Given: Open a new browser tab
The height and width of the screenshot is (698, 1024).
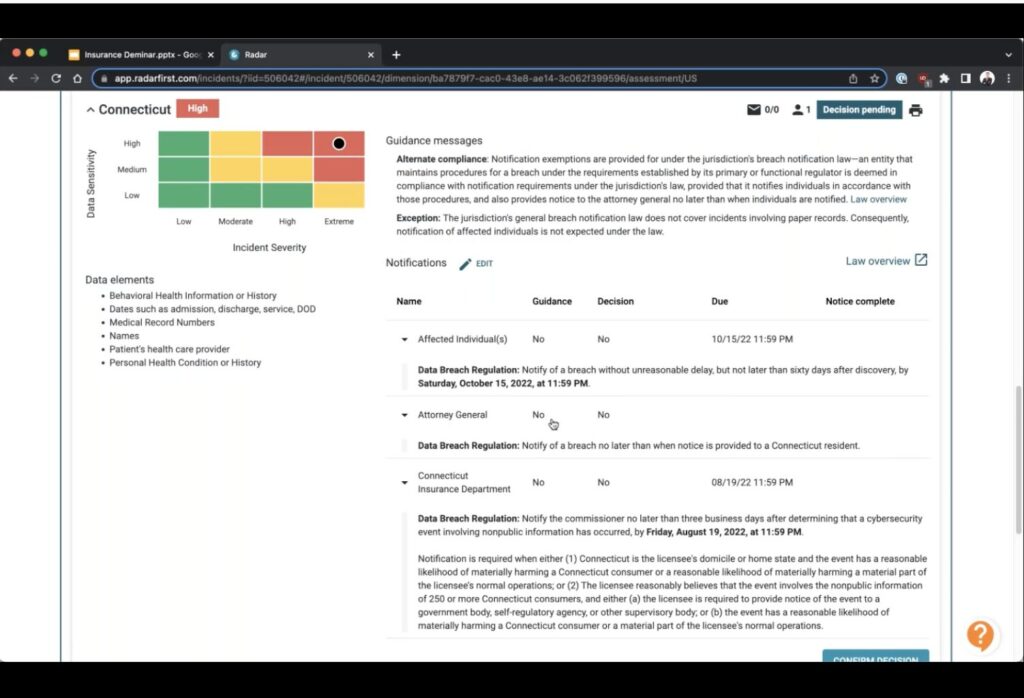Looking at the screenshot, I should tap(396, 54).
